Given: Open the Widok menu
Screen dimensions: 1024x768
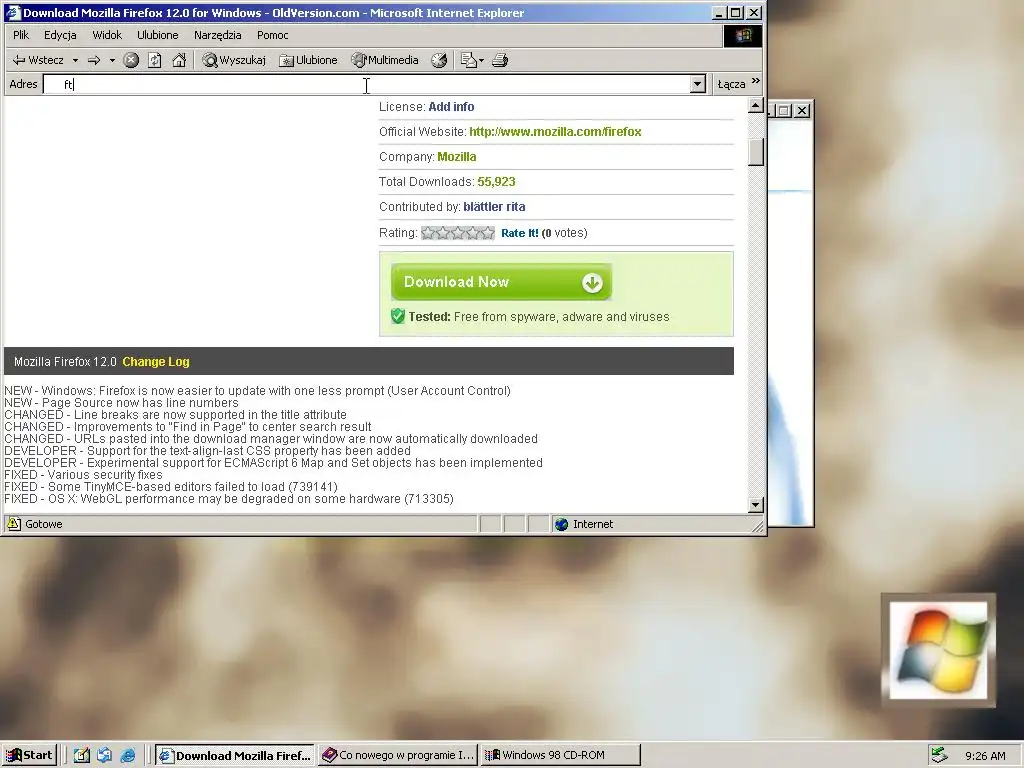Looking at the screenshot, I should [x=107, y=35].
